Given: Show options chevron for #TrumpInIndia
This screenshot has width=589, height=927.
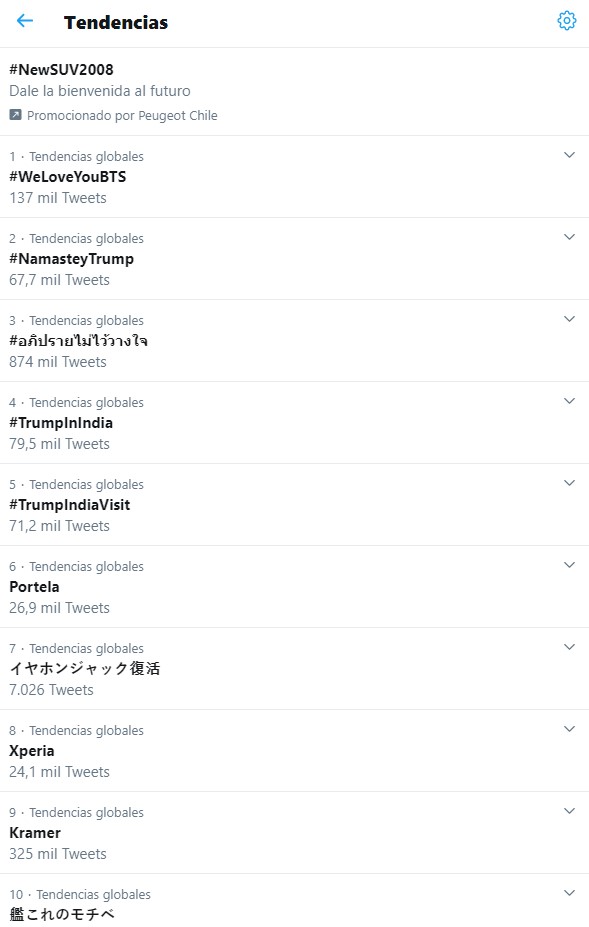Looking at the screenshot, I should [569, 401].
